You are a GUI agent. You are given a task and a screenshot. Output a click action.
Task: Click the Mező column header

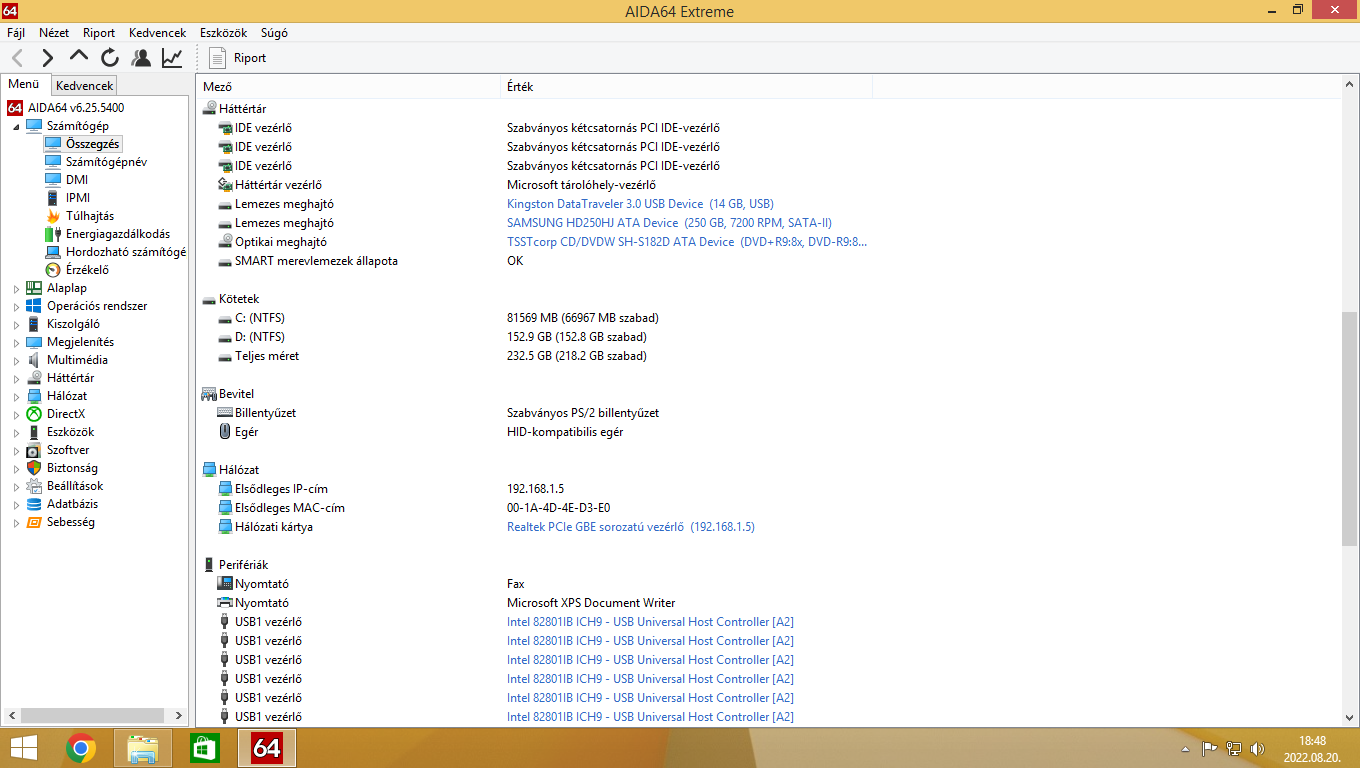pyautogui.click(x=348, y=87)
